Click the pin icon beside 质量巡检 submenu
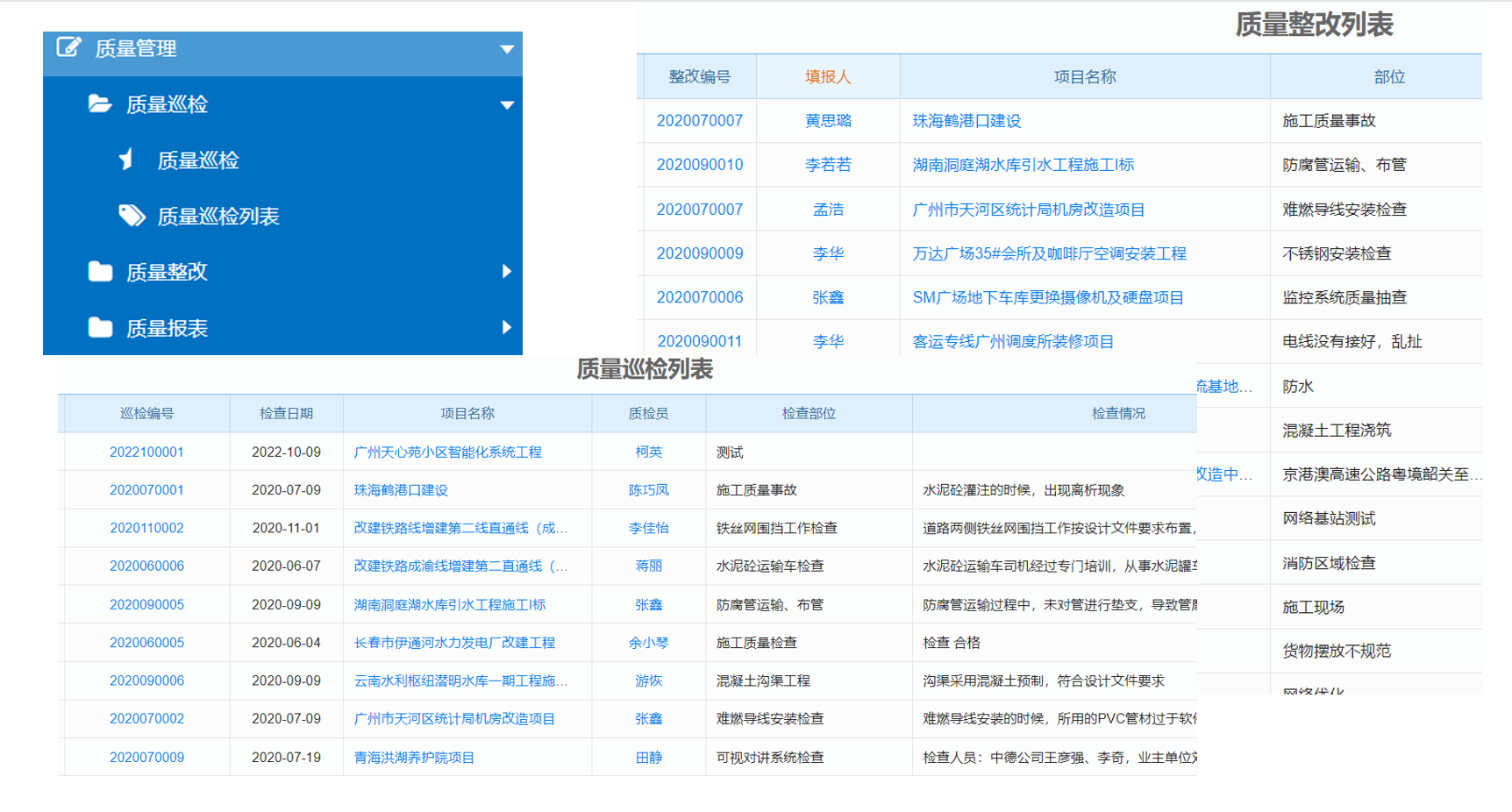 click(127, 160)
